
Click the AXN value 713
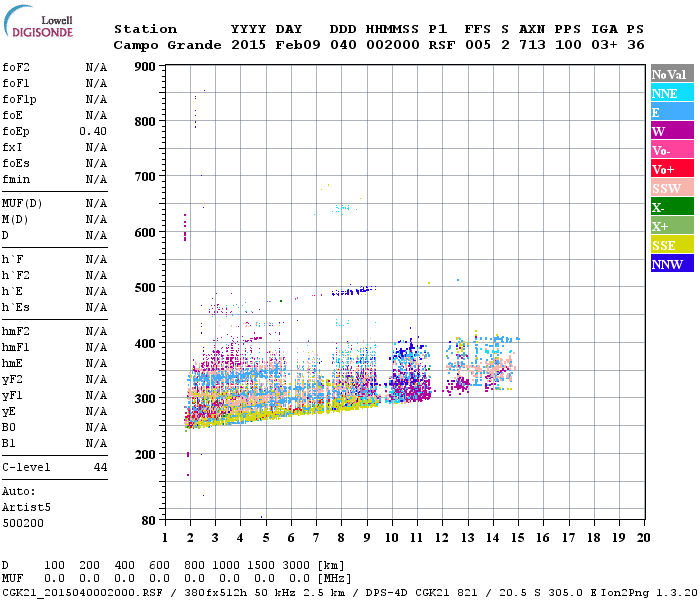click(532, 45)
